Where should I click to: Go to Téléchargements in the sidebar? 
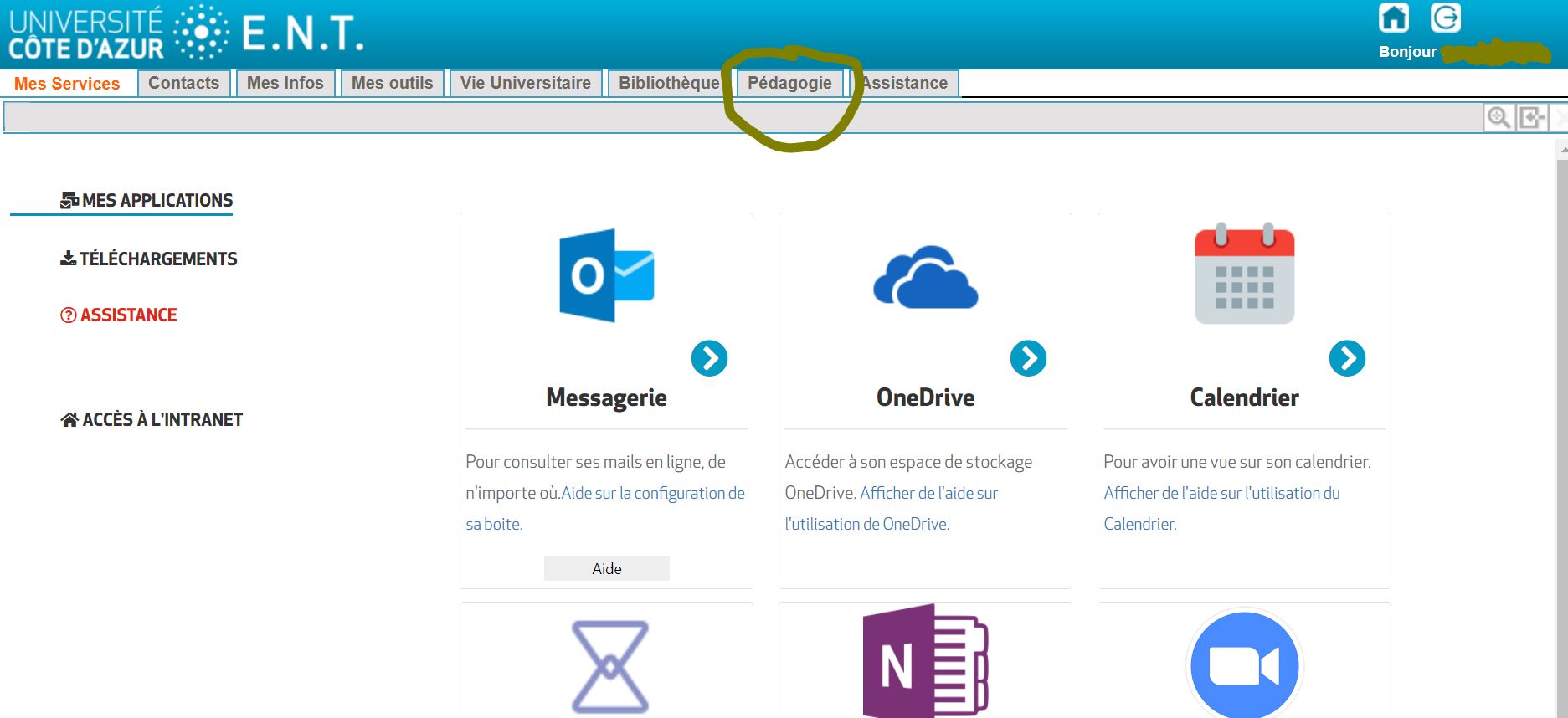pos(149,259)
